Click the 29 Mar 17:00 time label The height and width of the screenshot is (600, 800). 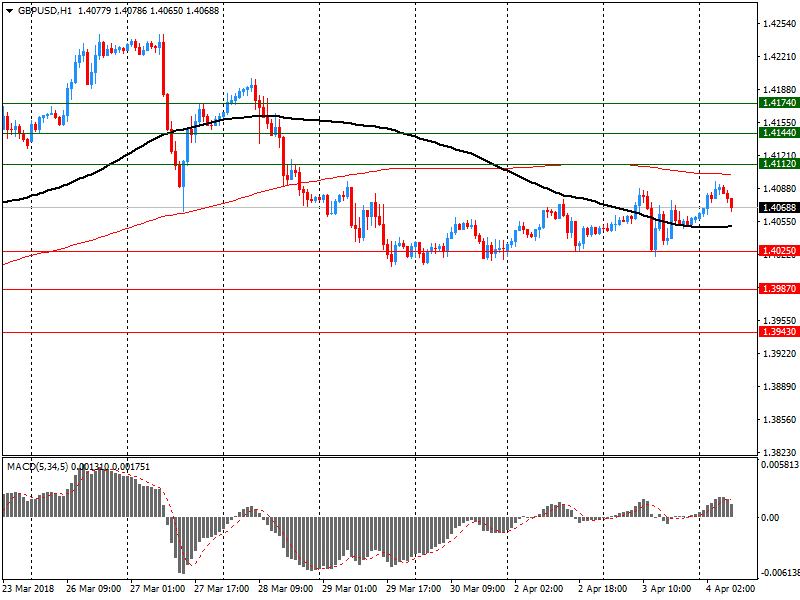[x=414, y=589]
